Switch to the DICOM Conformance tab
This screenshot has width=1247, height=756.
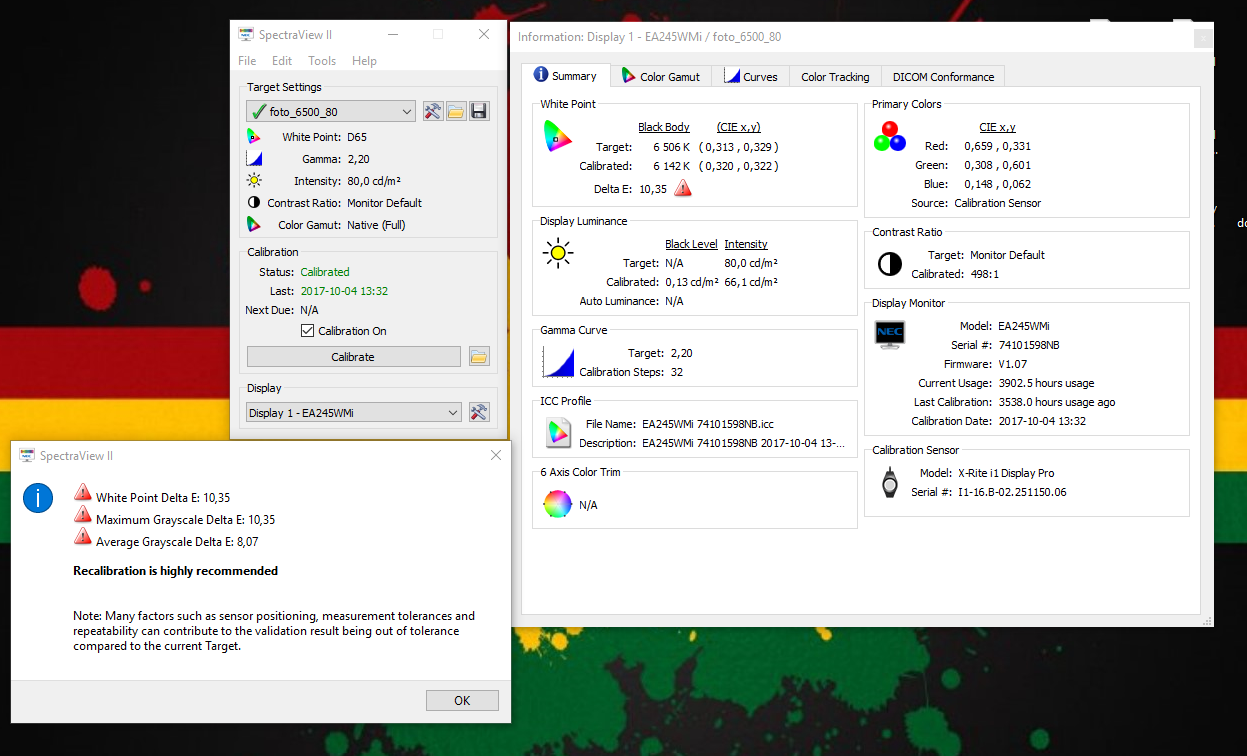(x=943, y=76)
